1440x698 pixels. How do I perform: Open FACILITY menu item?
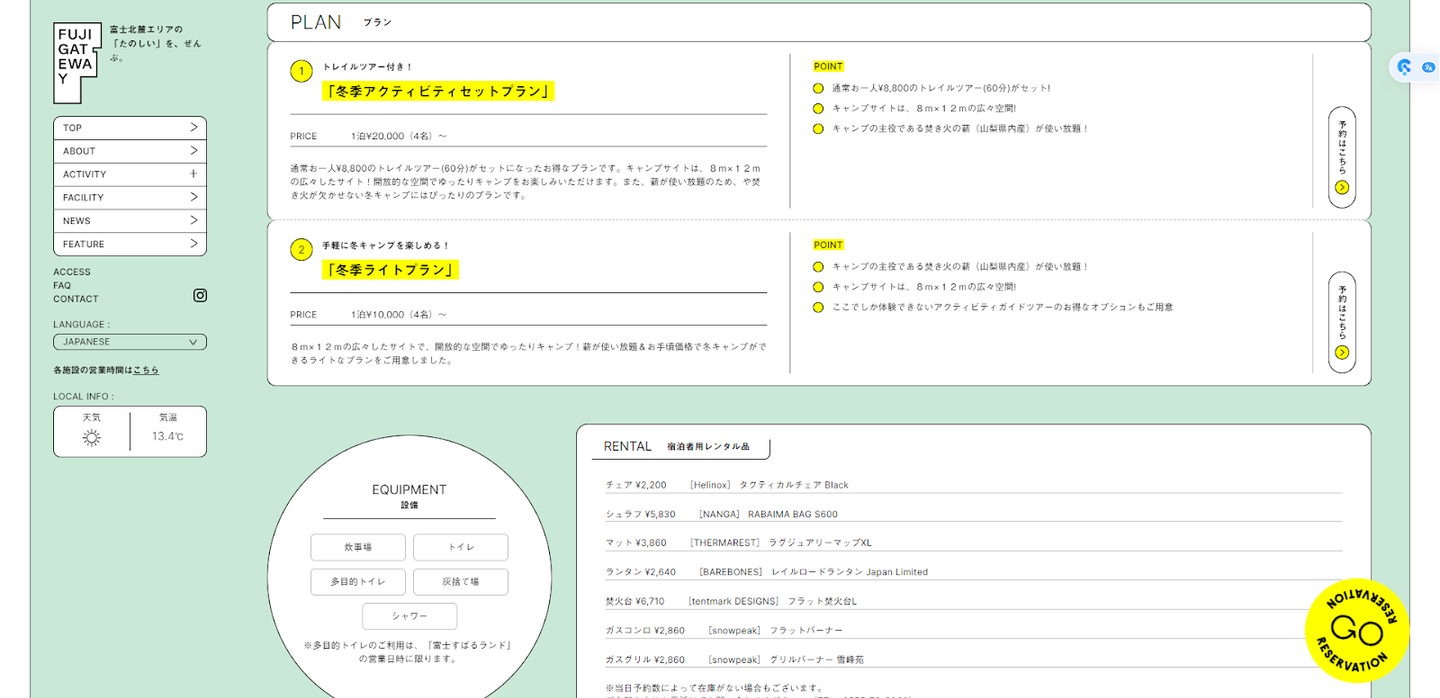pos(130,197)
